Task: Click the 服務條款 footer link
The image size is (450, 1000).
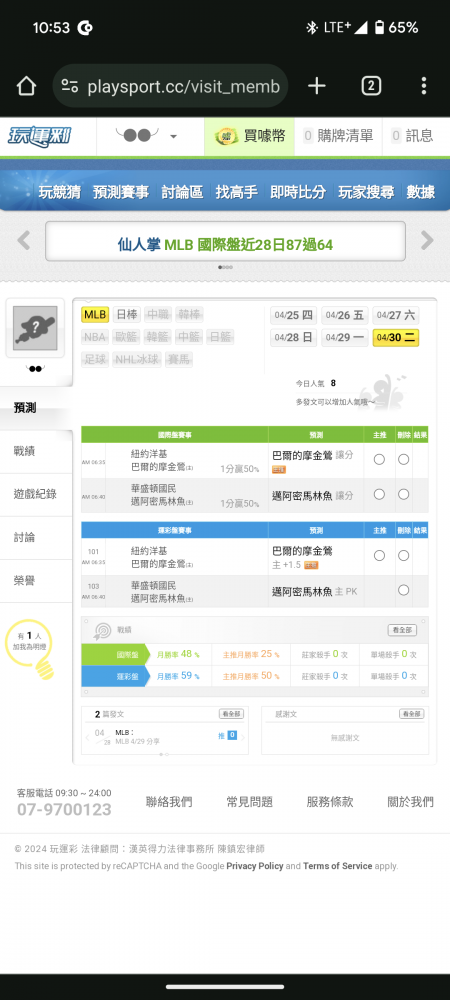Action: click(x=330, y=802)
